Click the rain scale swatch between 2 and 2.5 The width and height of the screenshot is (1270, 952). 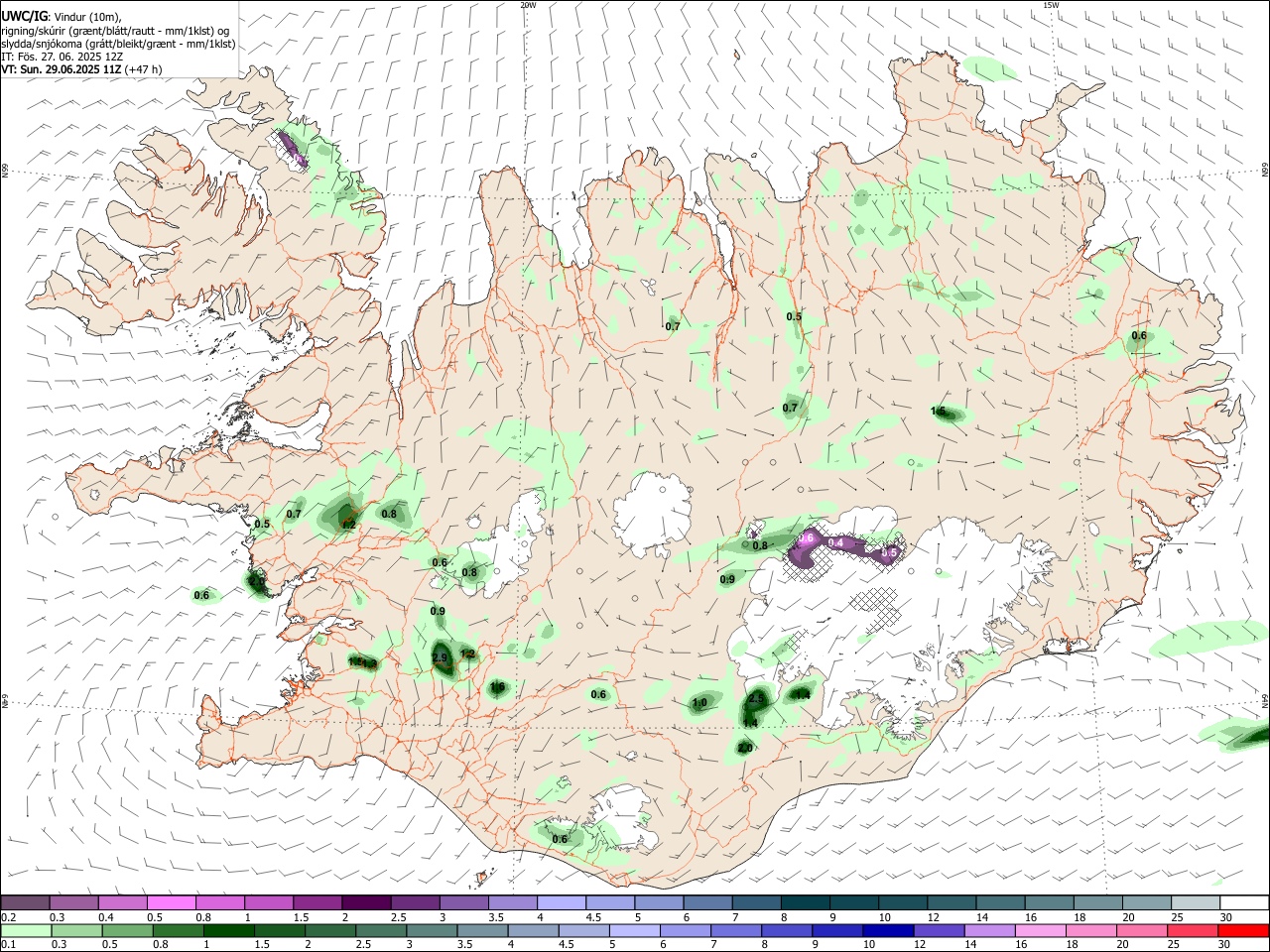pos(330,930)
